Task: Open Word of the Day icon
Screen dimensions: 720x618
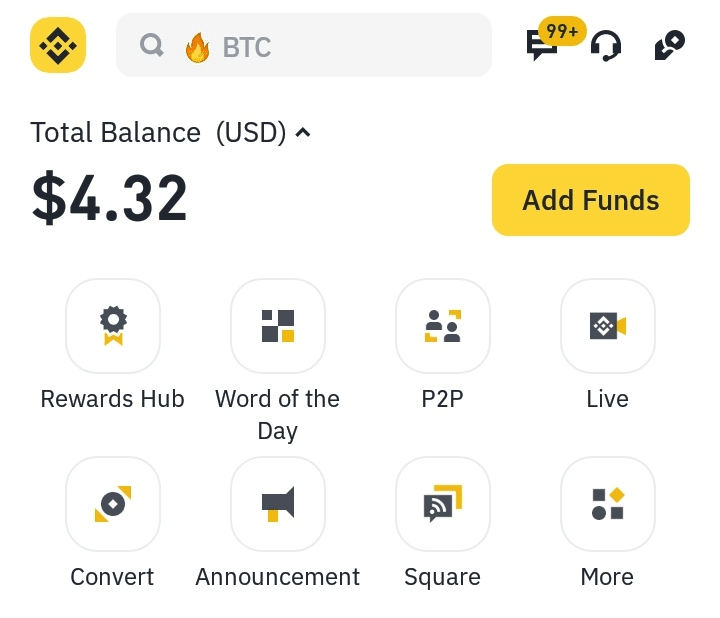Action: [278, 326]
